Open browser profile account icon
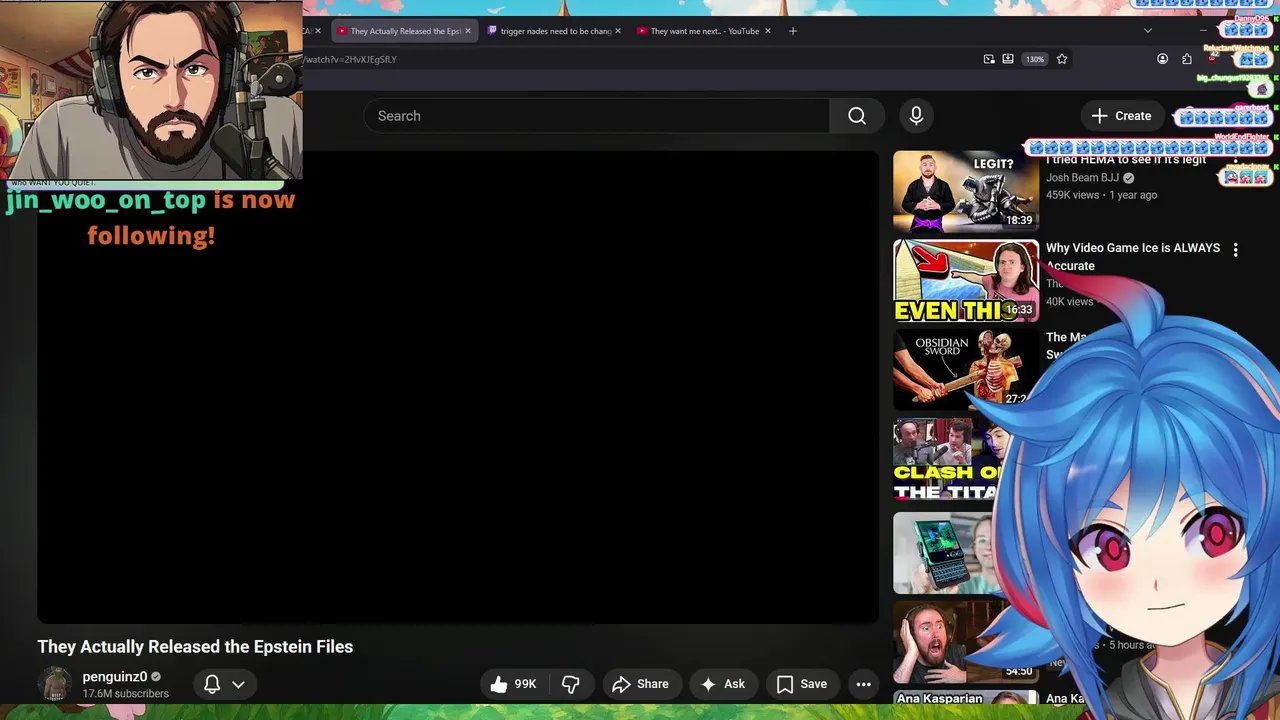This screenshot has height=720, width=1280. (1162, 59)
